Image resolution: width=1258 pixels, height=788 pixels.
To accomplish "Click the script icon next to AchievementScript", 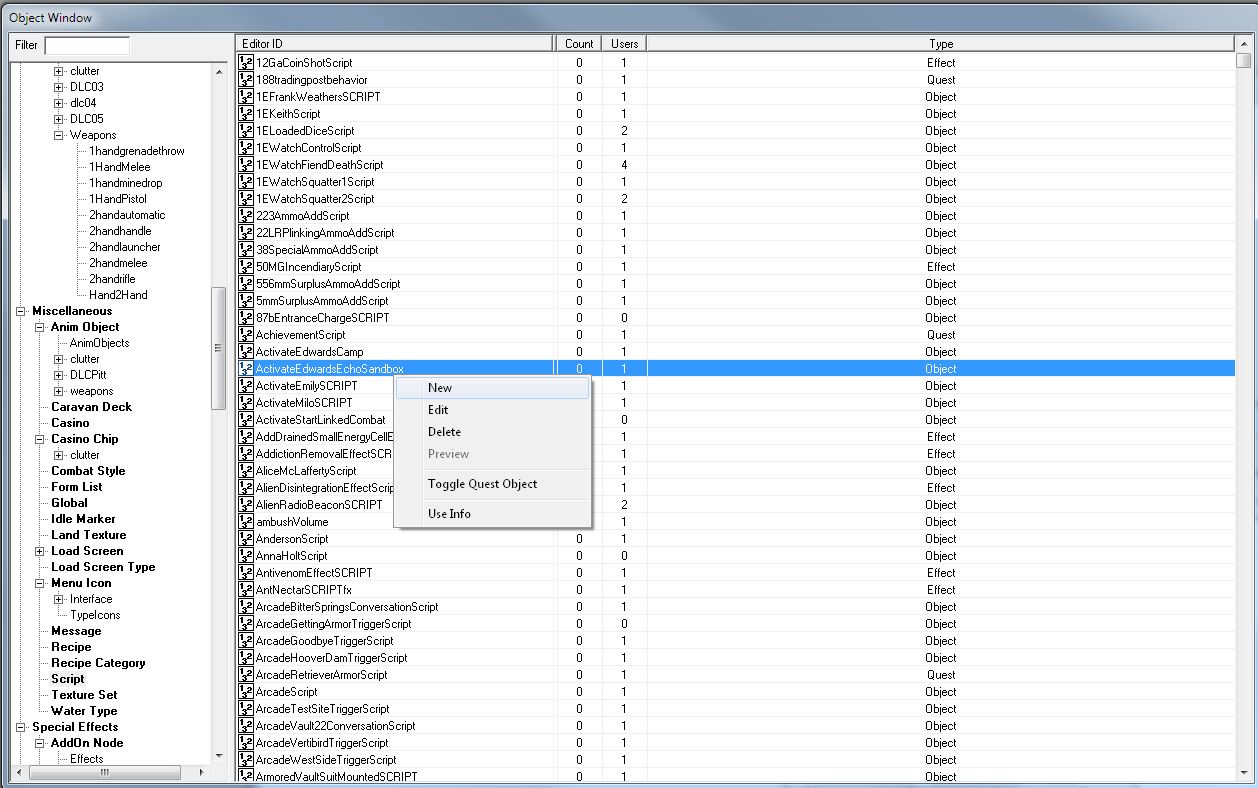I will [x=245, y=334].
